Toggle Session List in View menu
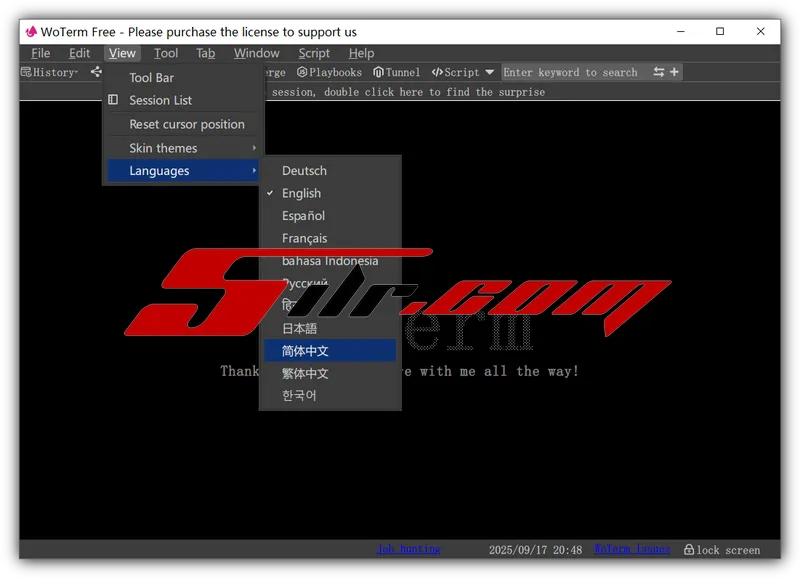The width and height of the screenshot is (800, 578). 183,100
